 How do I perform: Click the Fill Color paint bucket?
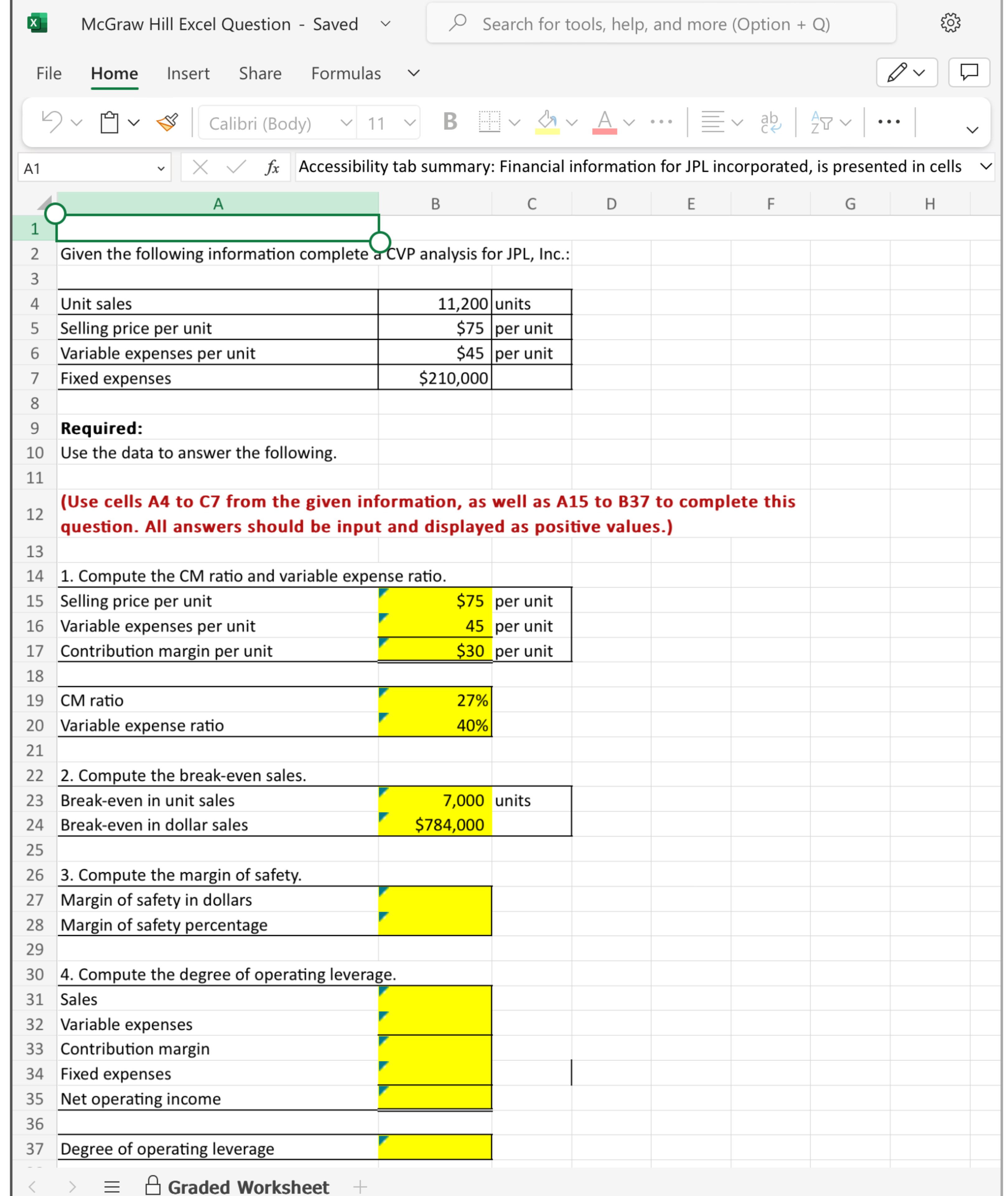coord(548,122)
